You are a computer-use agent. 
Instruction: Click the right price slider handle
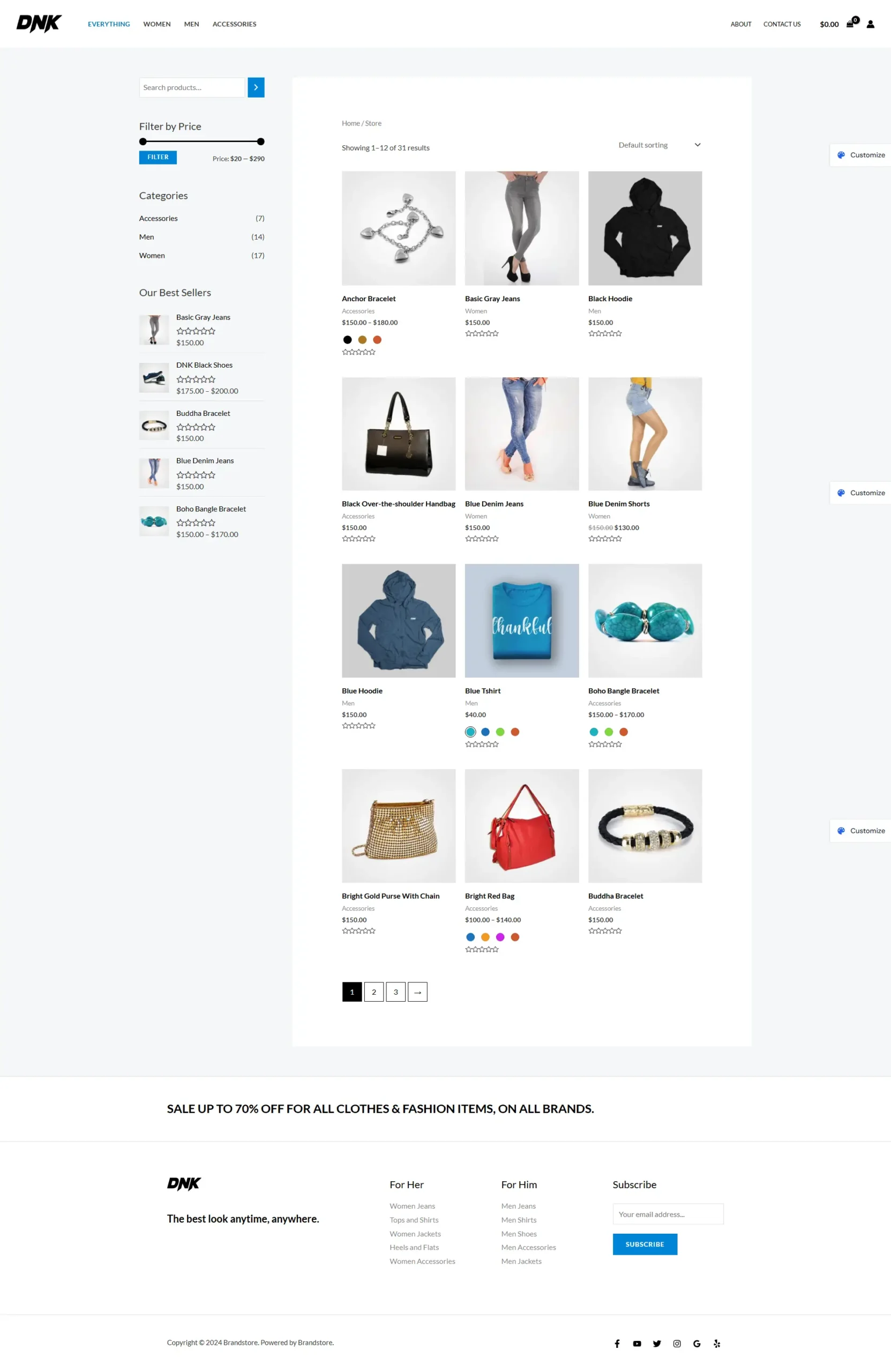click(x=261, y=142)
